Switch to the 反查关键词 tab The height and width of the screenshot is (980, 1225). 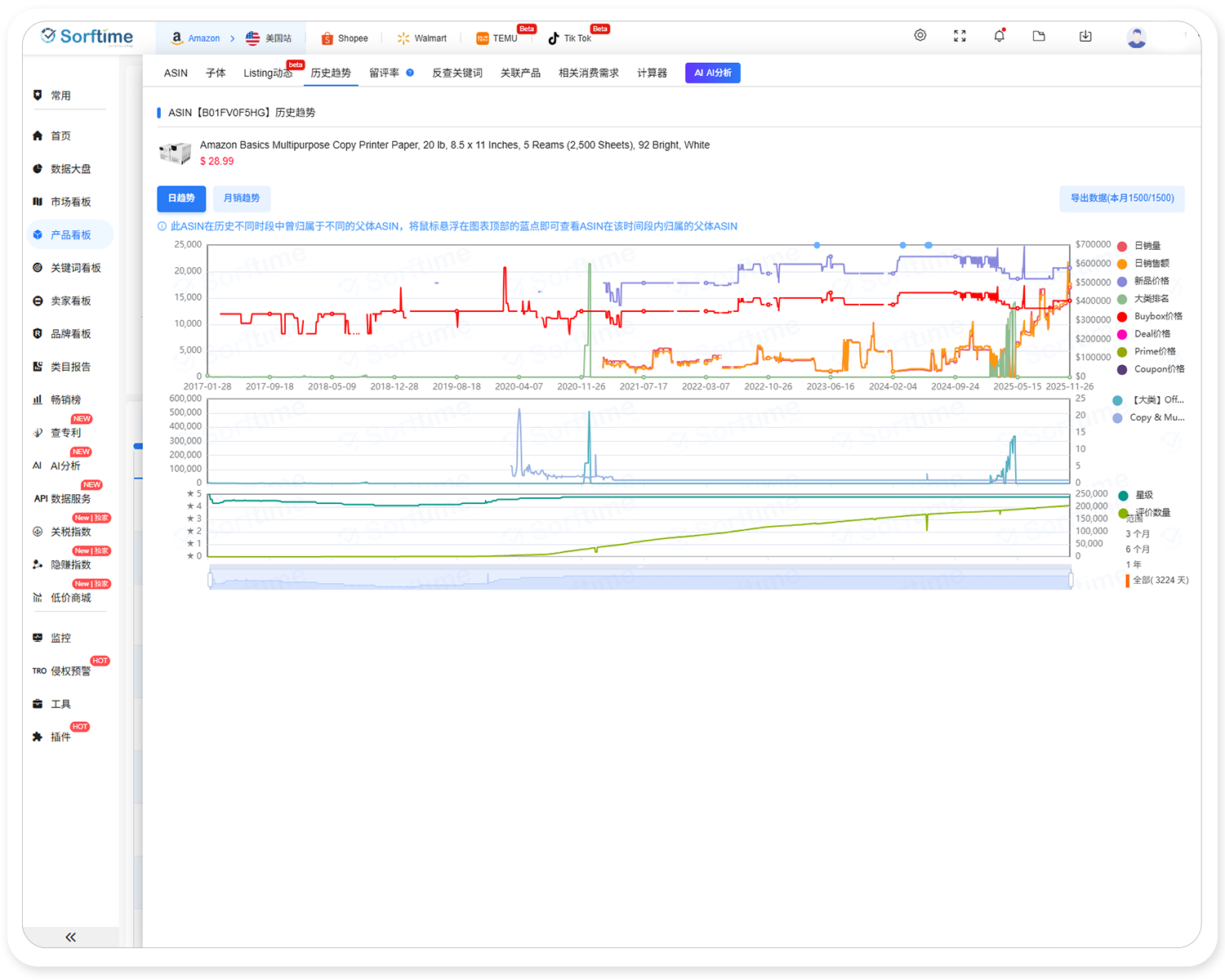point(457,73)
